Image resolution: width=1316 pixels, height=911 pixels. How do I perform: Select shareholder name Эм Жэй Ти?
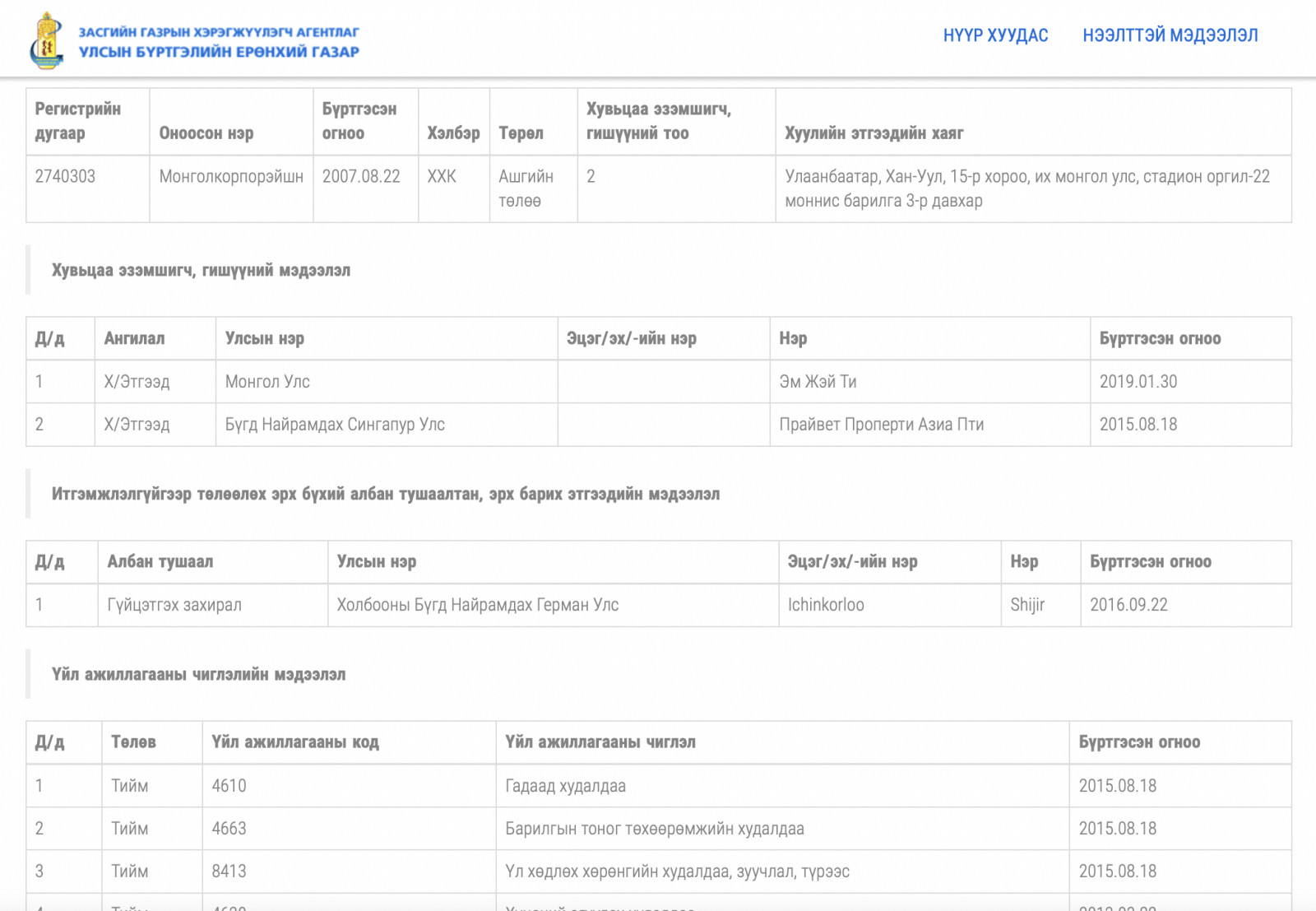818,382
